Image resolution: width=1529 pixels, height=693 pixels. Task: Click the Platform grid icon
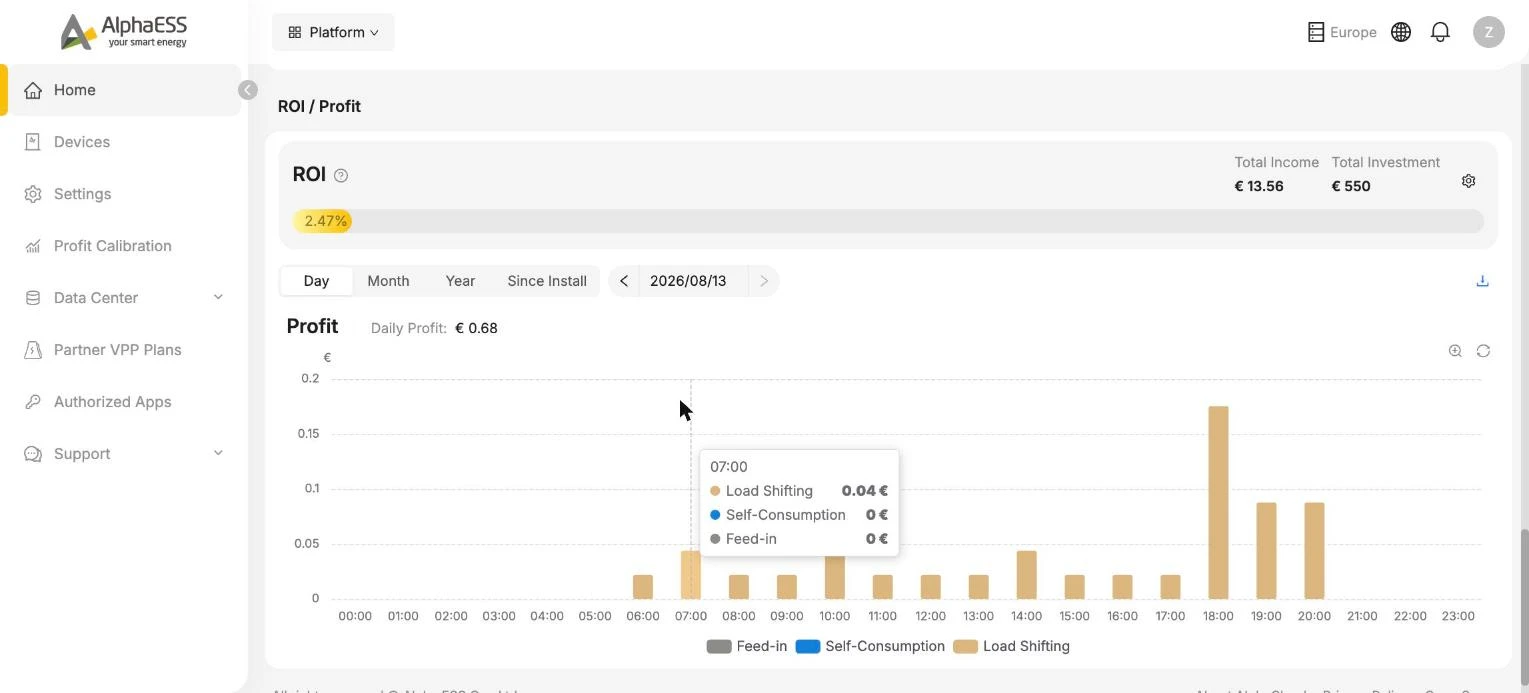[x=295, y=32]
